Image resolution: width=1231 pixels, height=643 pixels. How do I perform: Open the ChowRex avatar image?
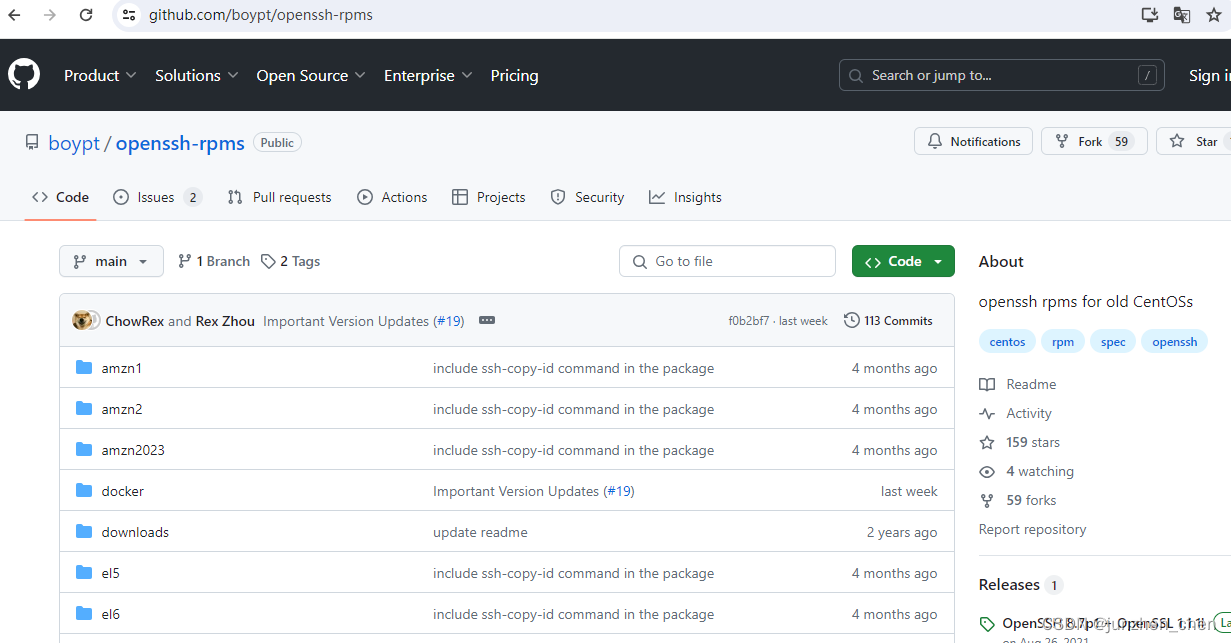pyautogui.click(x=82, y=321)
